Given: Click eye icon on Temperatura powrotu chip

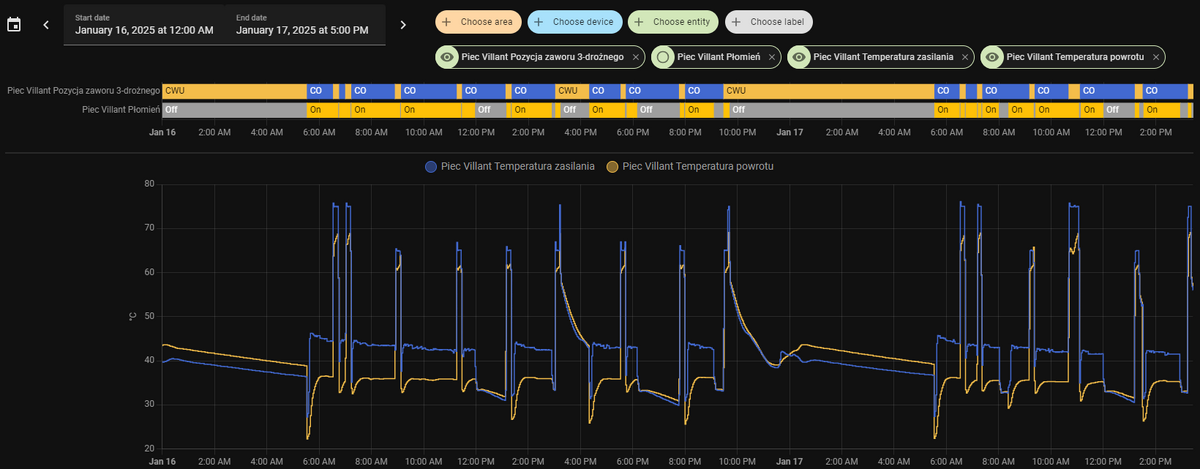Looking at the screenshot, I should (993, 58).
